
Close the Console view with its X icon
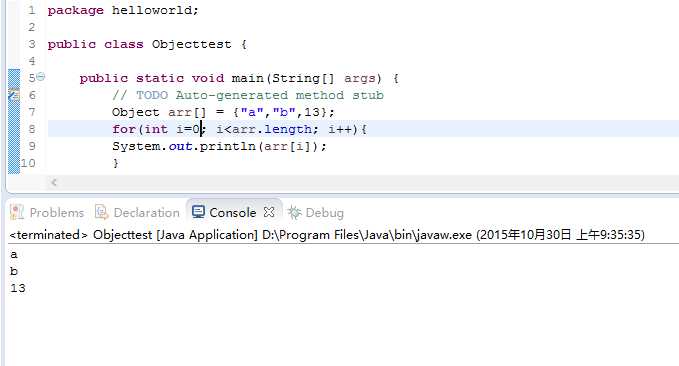(x=269, y=212)
